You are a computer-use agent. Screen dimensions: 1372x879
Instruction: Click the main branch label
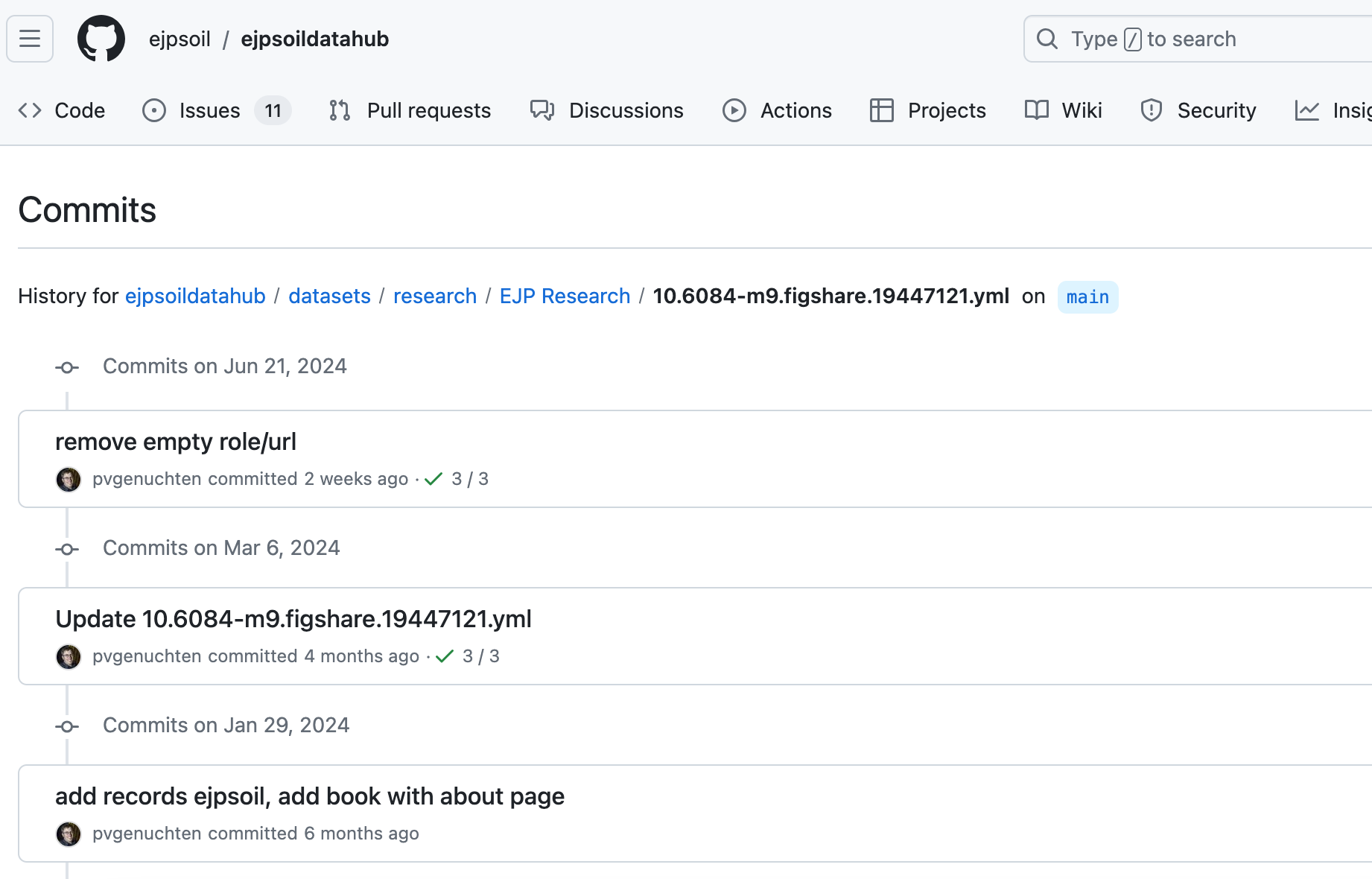tap(1087, 297)
